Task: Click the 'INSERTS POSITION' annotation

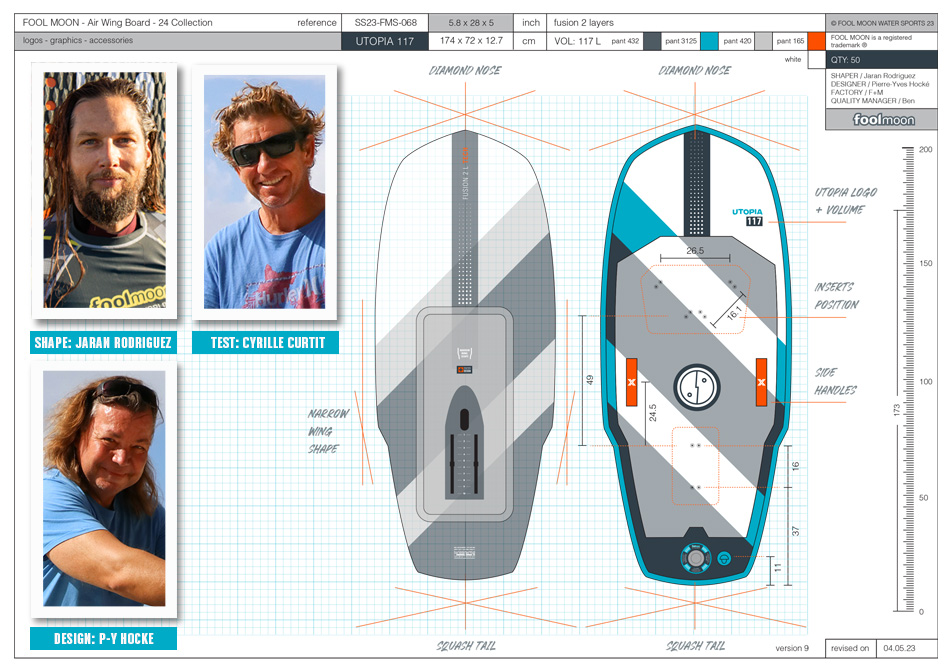Action: (x=836, y=296)
